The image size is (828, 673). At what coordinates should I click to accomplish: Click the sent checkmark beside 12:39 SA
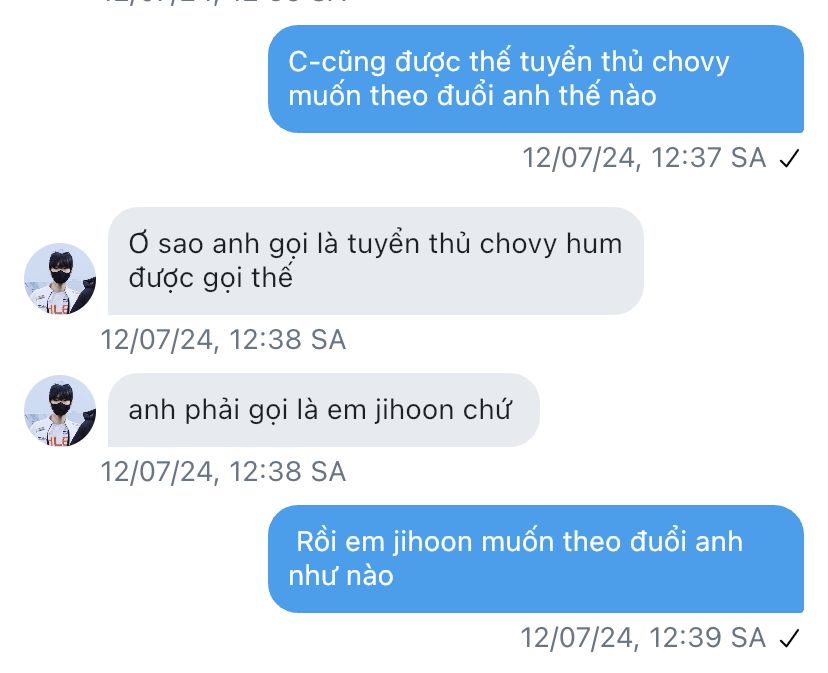[789, 638]
